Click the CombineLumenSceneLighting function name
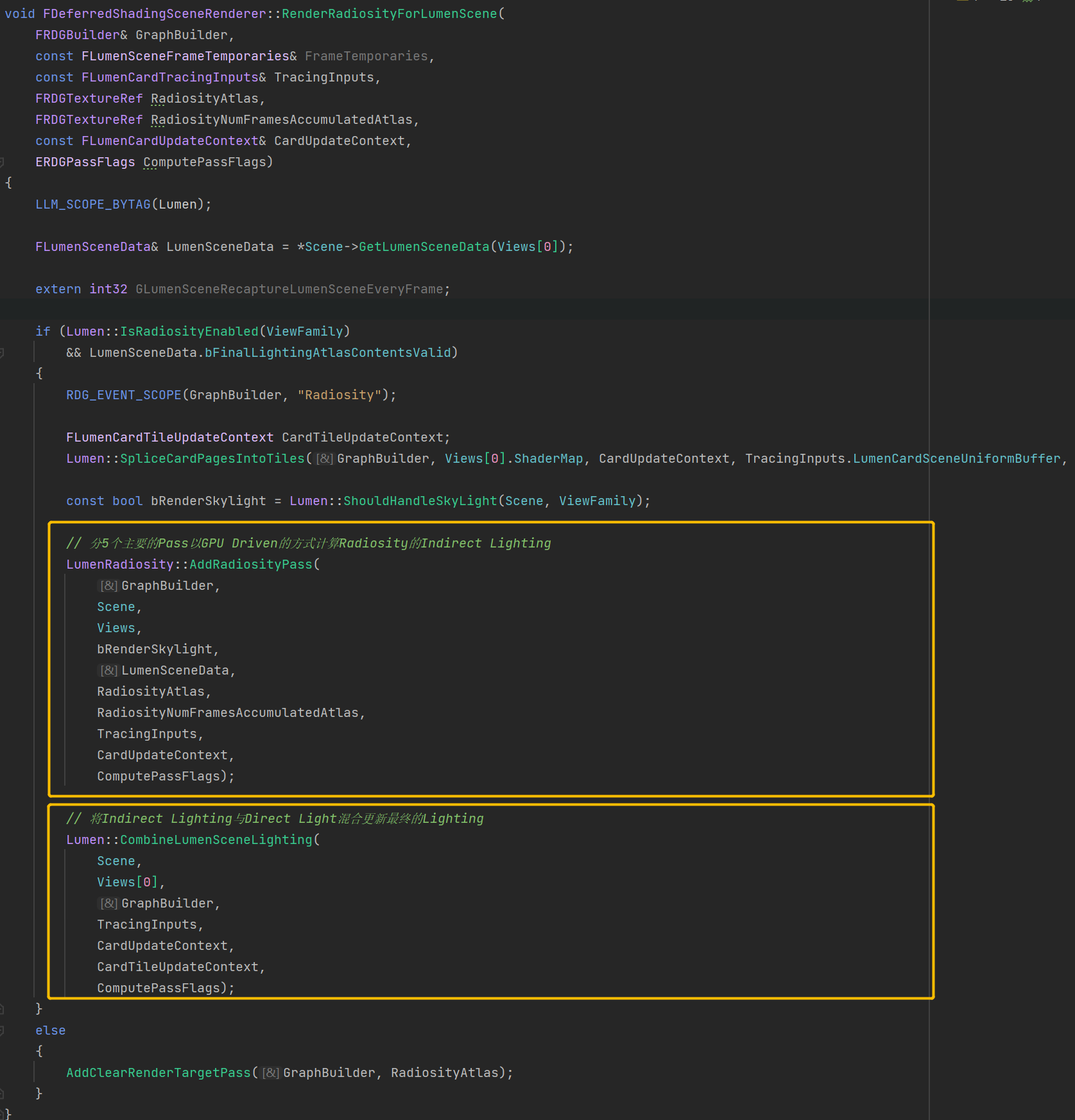Viewport: 1075px width, 1120px height. (x=216, y=840)
